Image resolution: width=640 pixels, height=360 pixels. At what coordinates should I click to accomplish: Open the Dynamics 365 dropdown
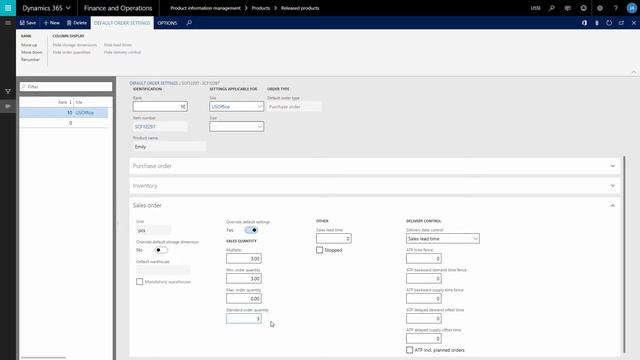[x=46, y=8]
